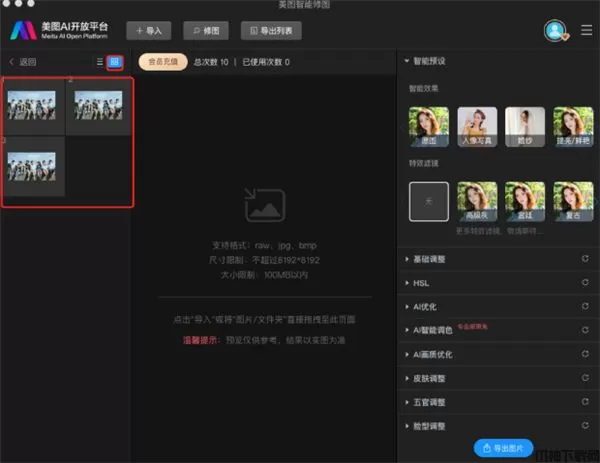Screen dimensions: 600x463
Task: Click reset icon for AI优化
Action: point(584,307)
